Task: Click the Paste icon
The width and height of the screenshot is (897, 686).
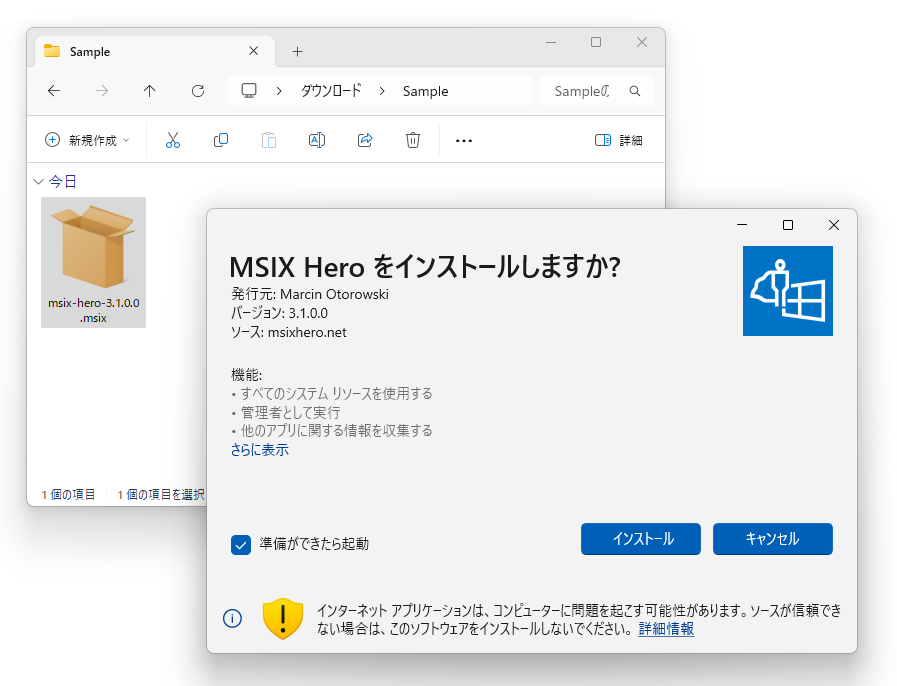Action: pos(268,140)
